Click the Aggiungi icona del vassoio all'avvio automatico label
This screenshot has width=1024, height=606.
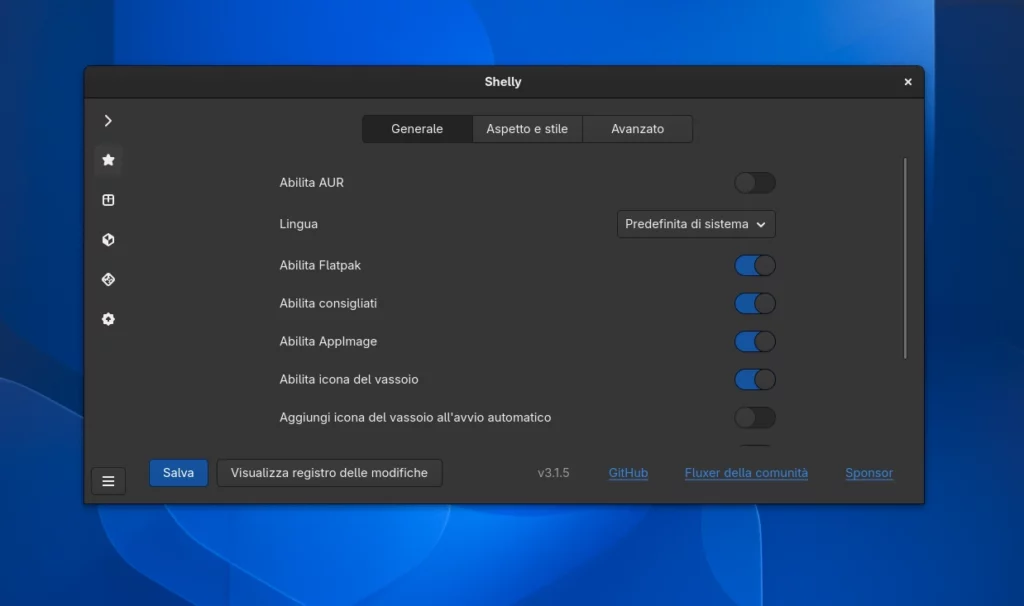click(415, 417)
